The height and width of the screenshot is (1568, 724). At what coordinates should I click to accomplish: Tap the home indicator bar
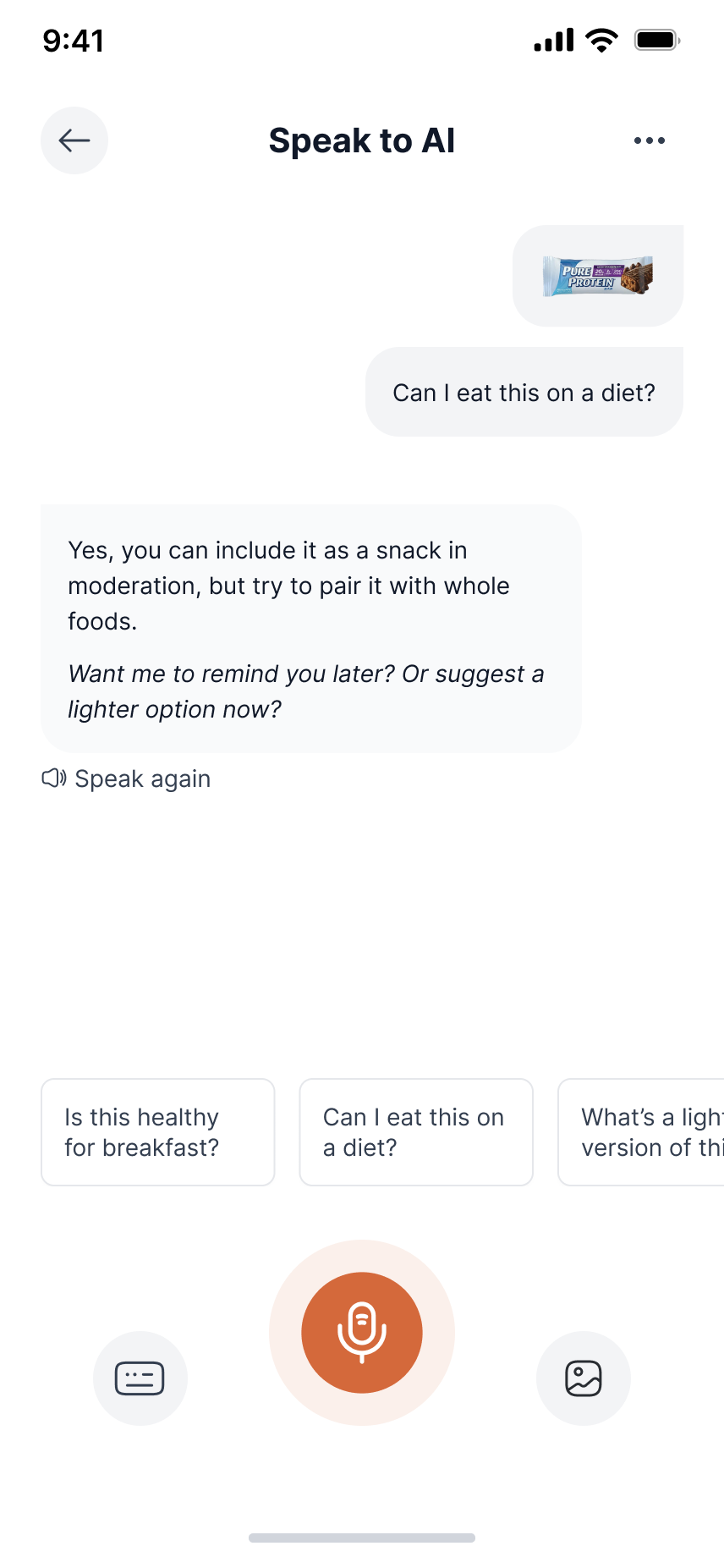click(362, 1538)
